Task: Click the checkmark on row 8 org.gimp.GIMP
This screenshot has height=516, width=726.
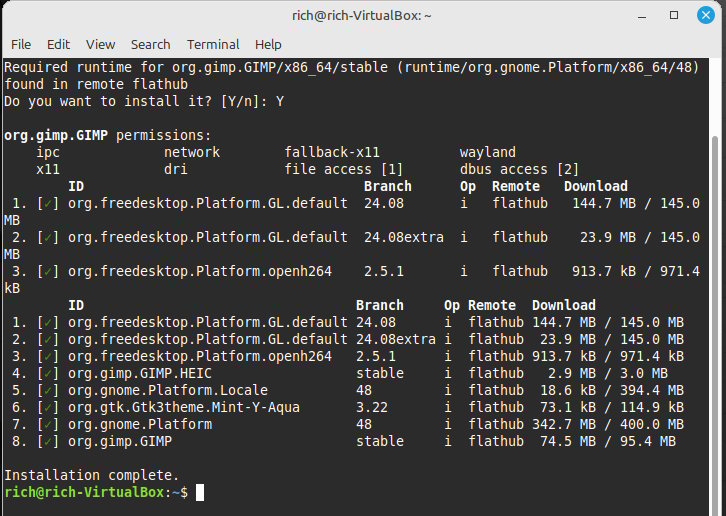Action: (x=48, y=441)
